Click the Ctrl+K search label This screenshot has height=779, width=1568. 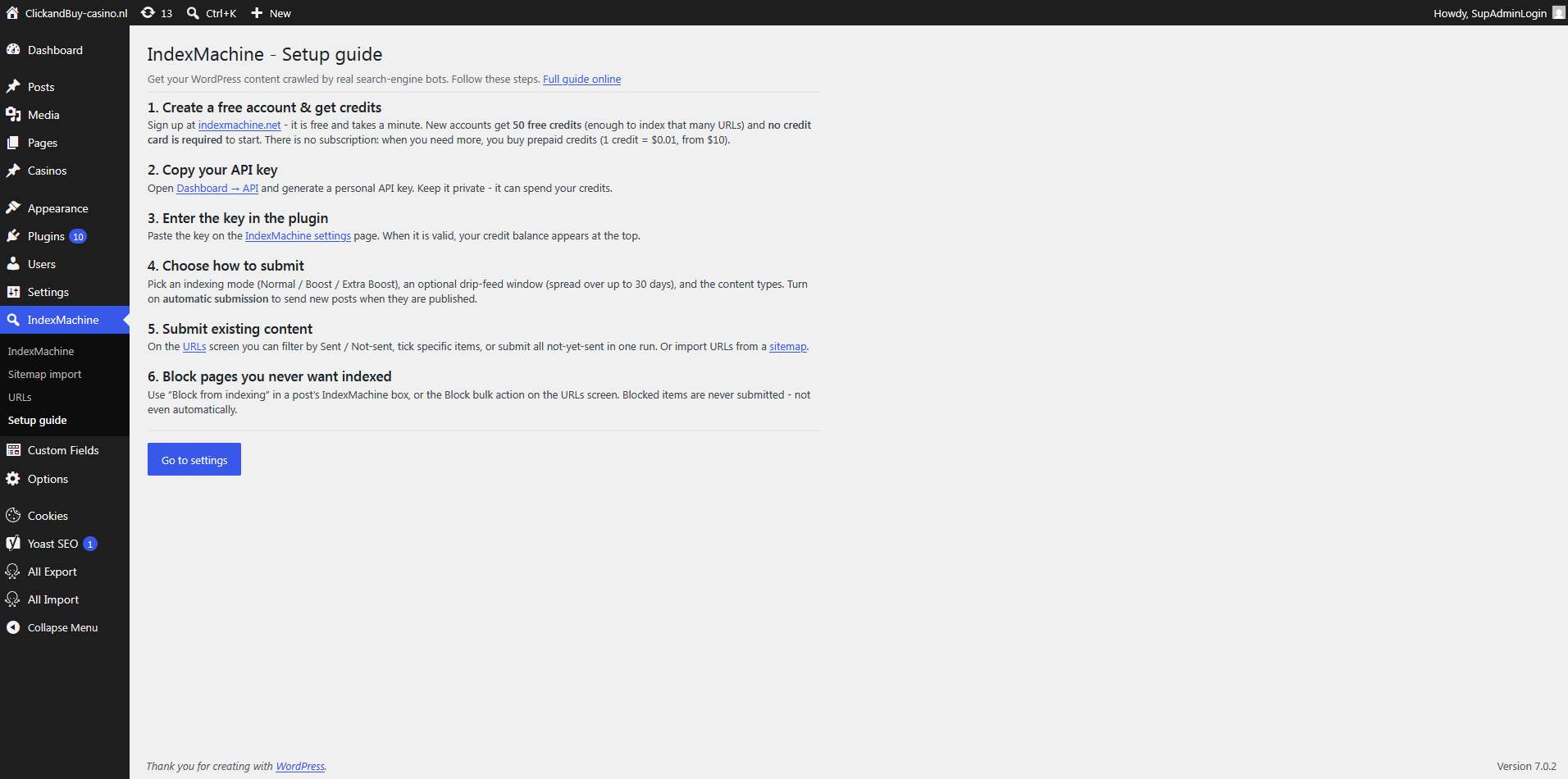(221, 13)
